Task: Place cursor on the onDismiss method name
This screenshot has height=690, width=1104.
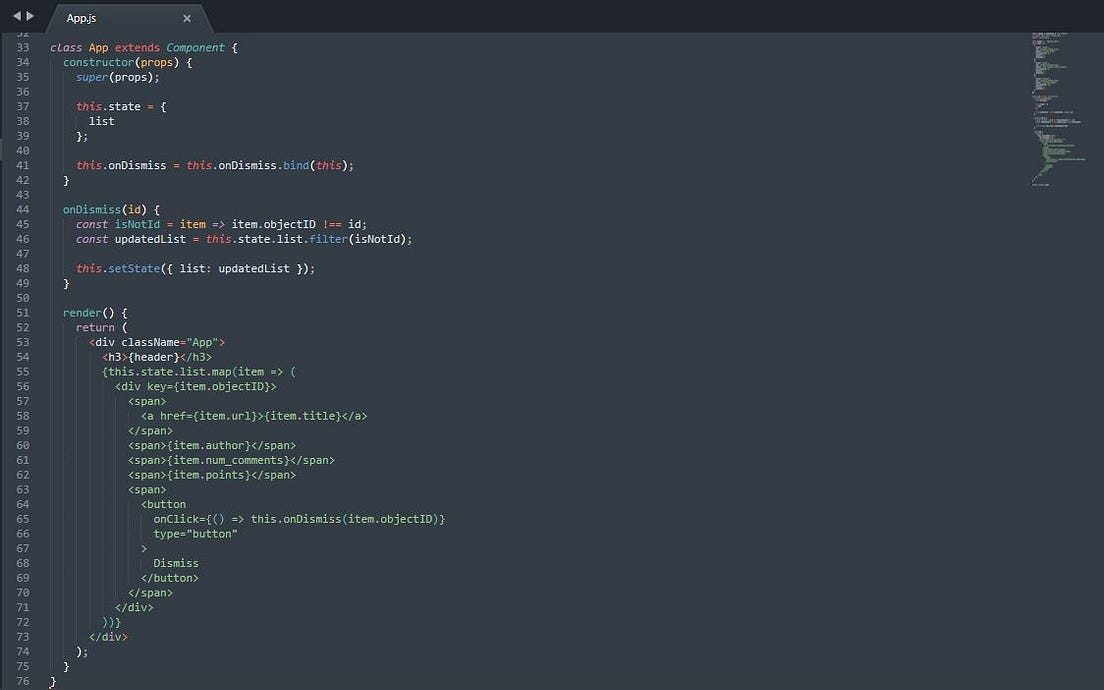Action: 90,209
